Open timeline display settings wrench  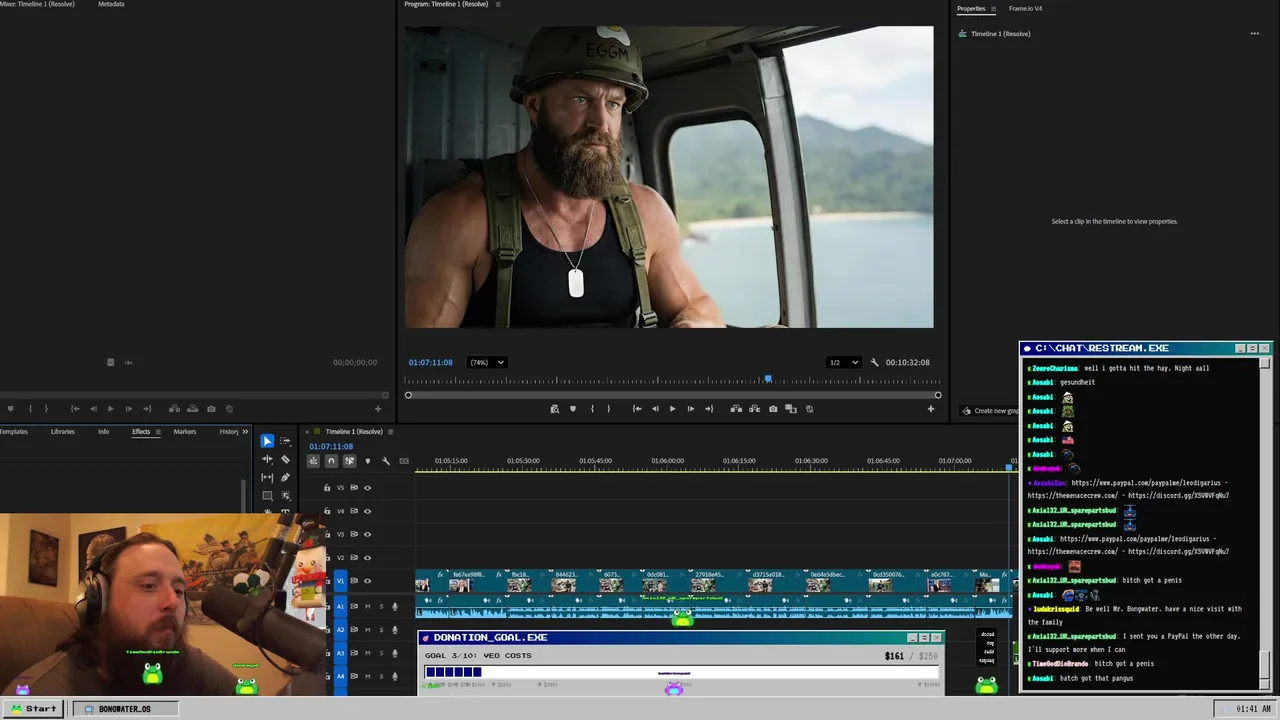386,461
